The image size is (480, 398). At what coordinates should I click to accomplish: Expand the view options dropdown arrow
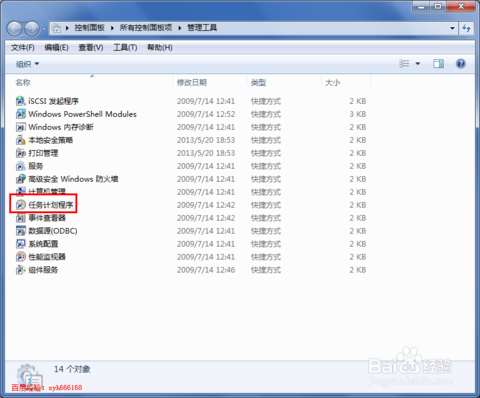click(418, 63)
